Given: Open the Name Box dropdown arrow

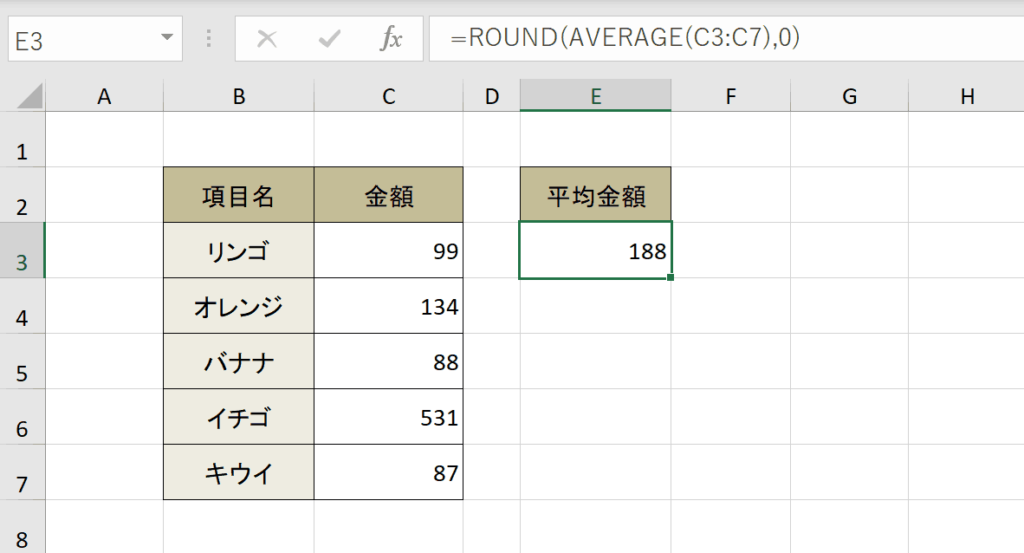Looking at the screenshot, I should click(x=167, y=38).
